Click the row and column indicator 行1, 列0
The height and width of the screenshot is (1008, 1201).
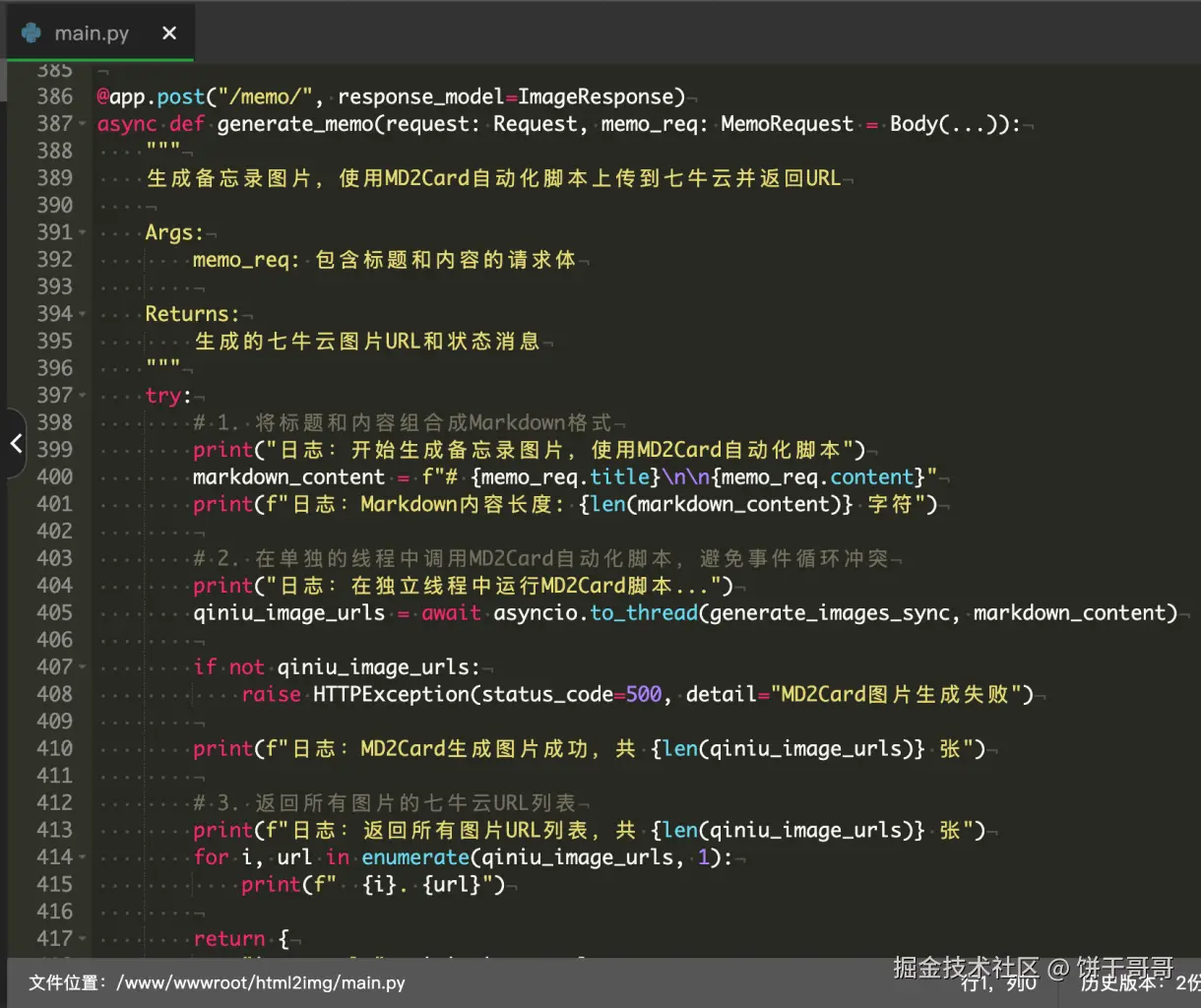[x=999, y=982]
